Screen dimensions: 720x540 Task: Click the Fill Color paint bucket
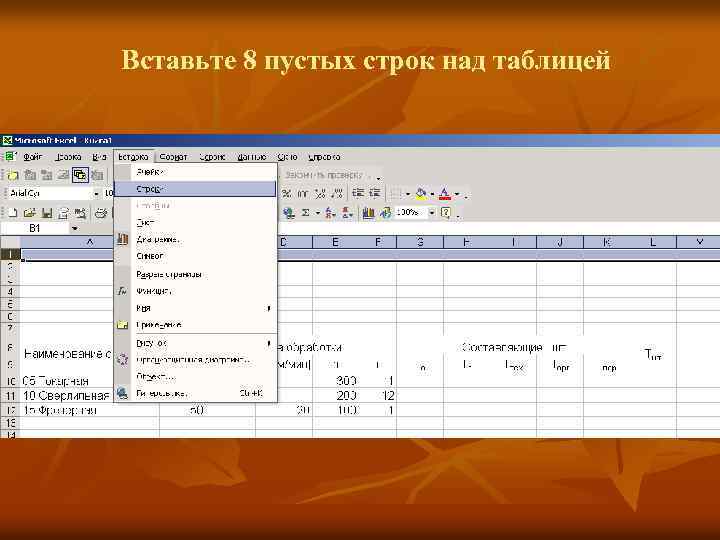421,194
